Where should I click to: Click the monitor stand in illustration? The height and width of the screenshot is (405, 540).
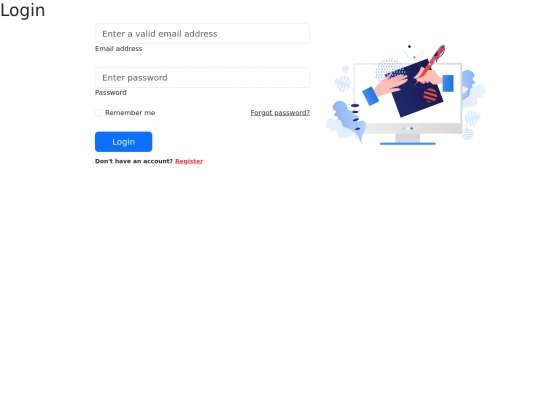click(408, 139)
